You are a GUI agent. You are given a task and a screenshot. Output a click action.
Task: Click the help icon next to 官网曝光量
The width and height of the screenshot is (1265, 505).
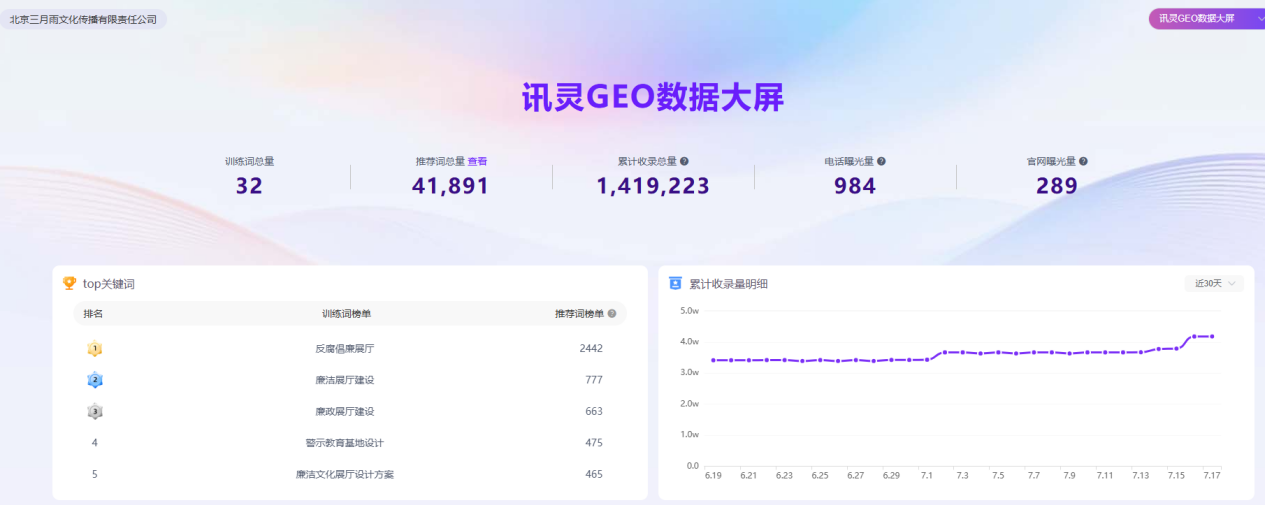coord(1083,161)
